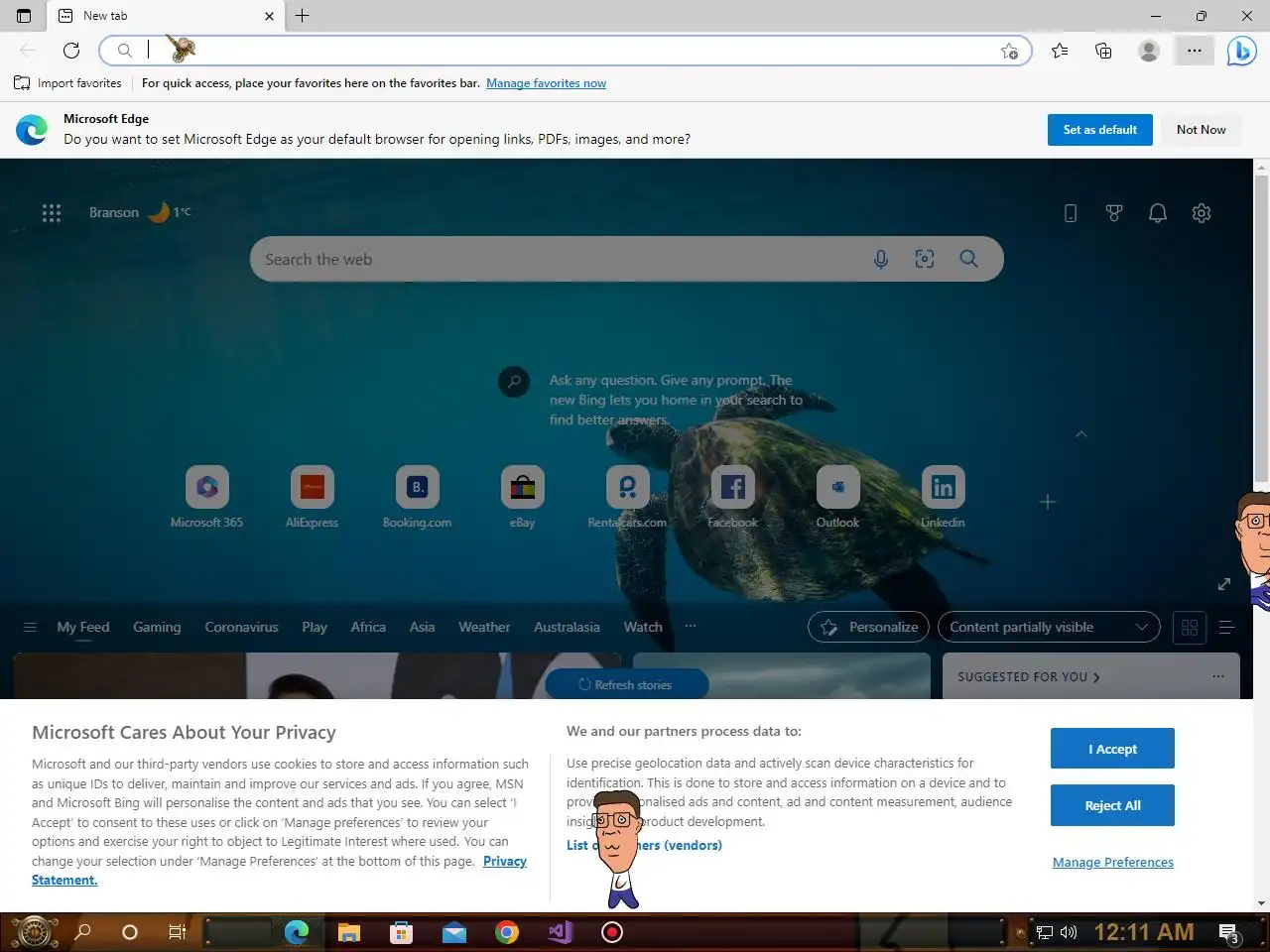Image resolution: width=1270 pixels, height=952 pixels.
Task: Click the volume icon in system tray
Action: pyautogui.click(x=1069, y=932)
